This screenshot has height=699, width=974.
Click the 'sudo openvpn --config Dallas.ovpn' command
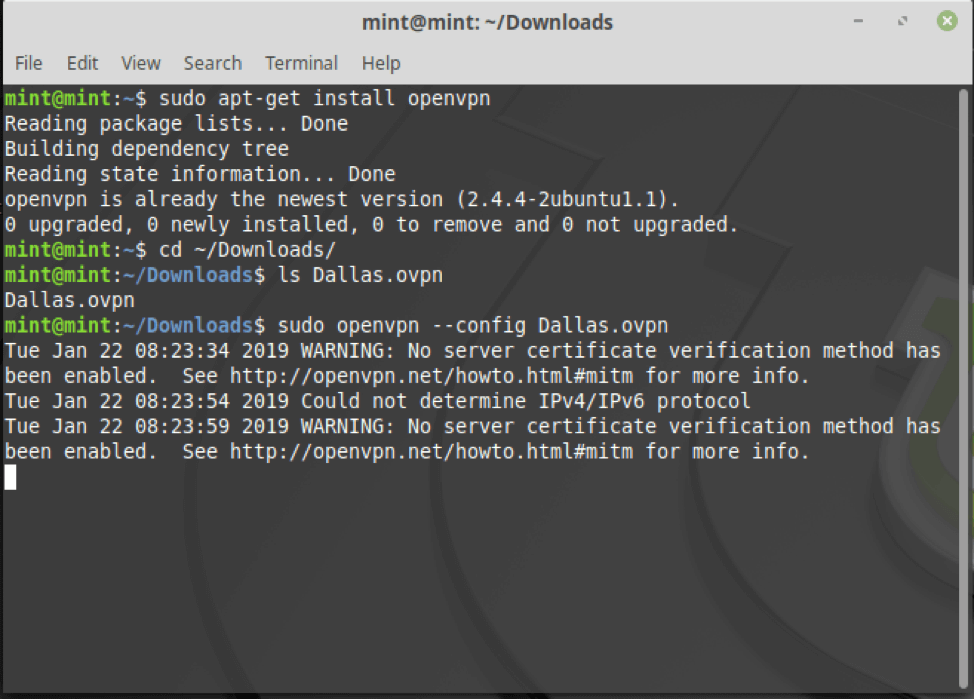coord(473,326)
